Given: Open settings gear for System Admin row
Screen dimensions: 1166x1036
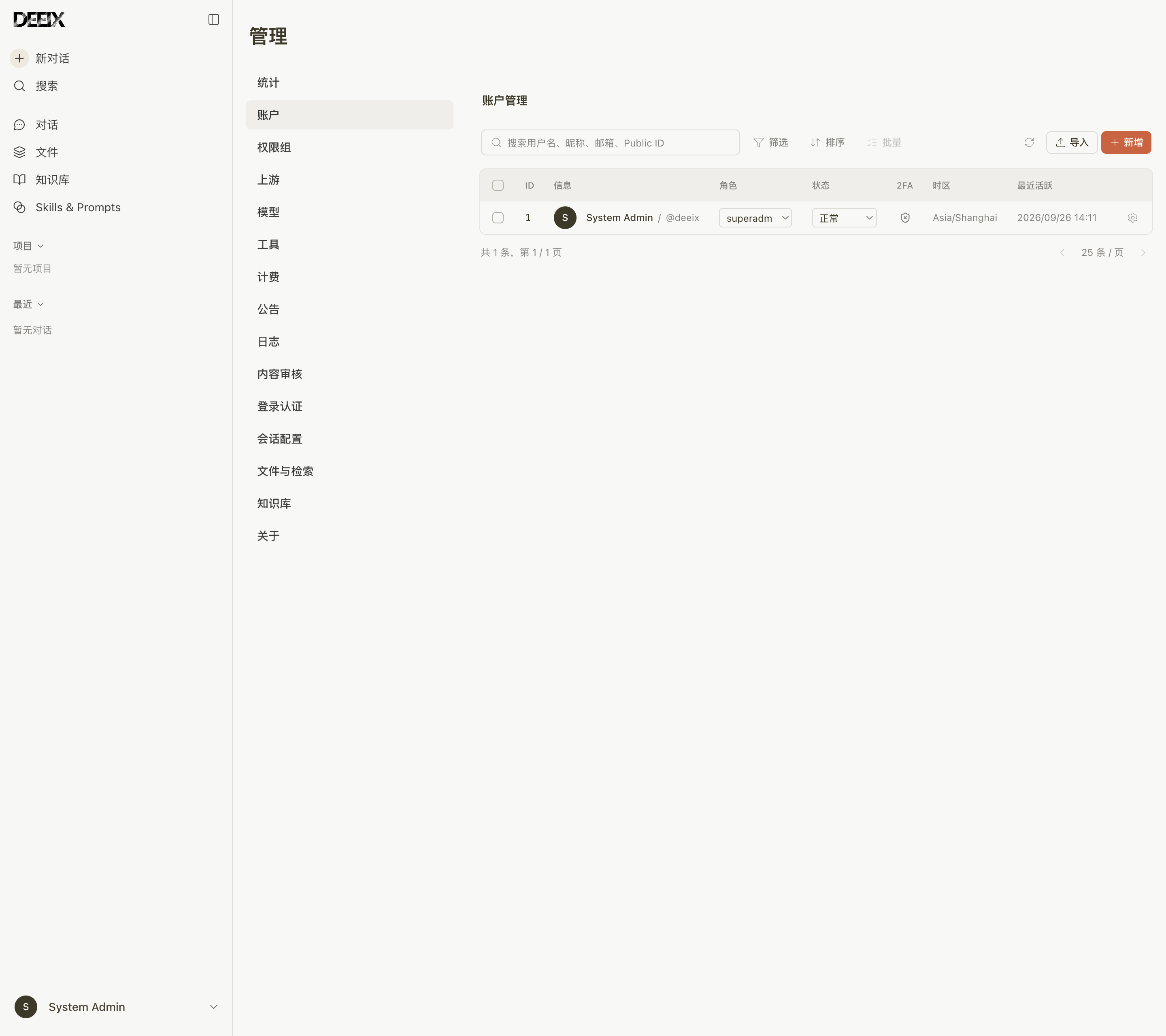Looking at the screenshot, I should pyautogui.click(x=1133, y=218).
